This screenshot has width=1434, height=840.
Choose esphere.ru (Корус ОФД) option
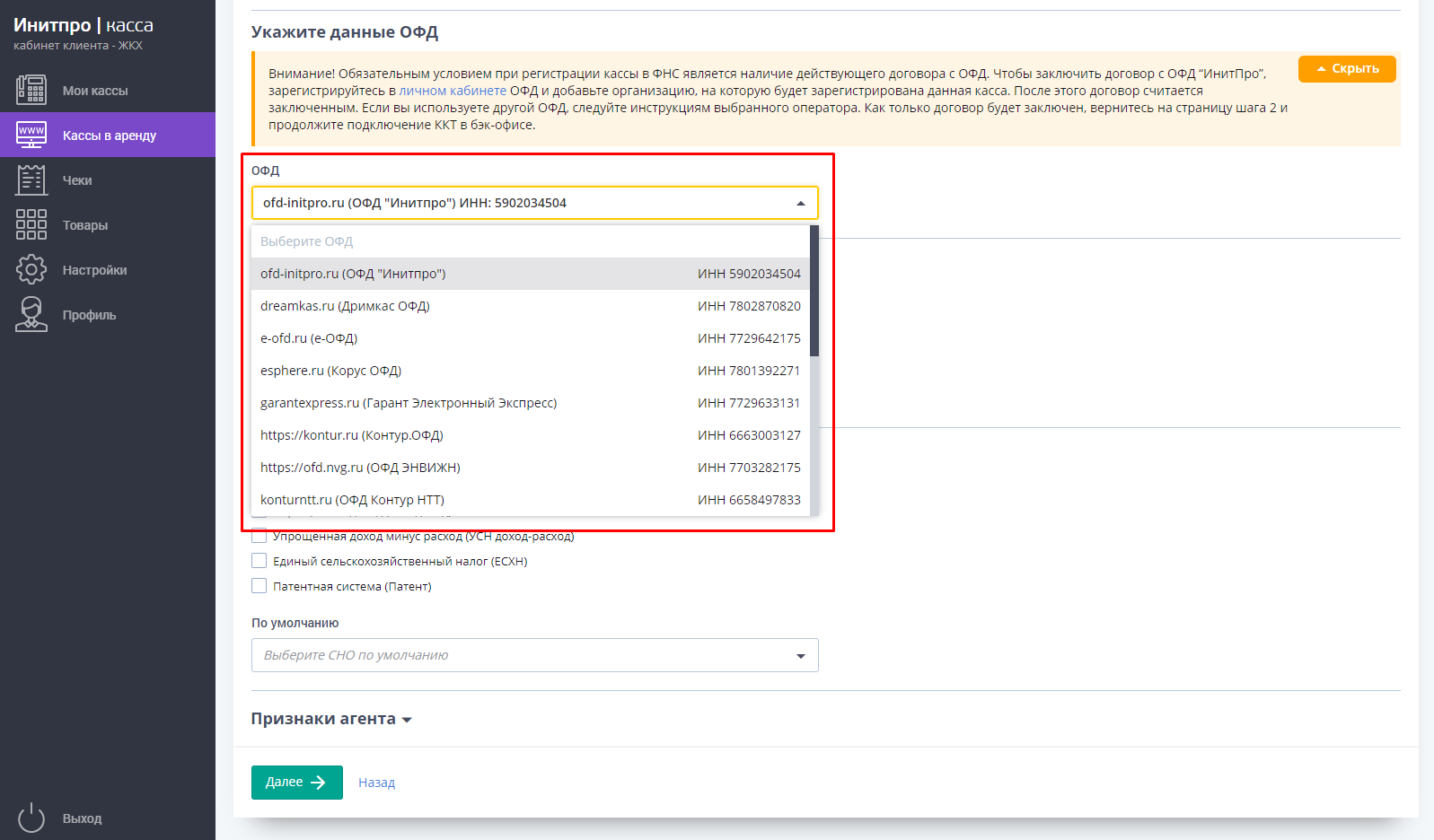pos(531,371)
